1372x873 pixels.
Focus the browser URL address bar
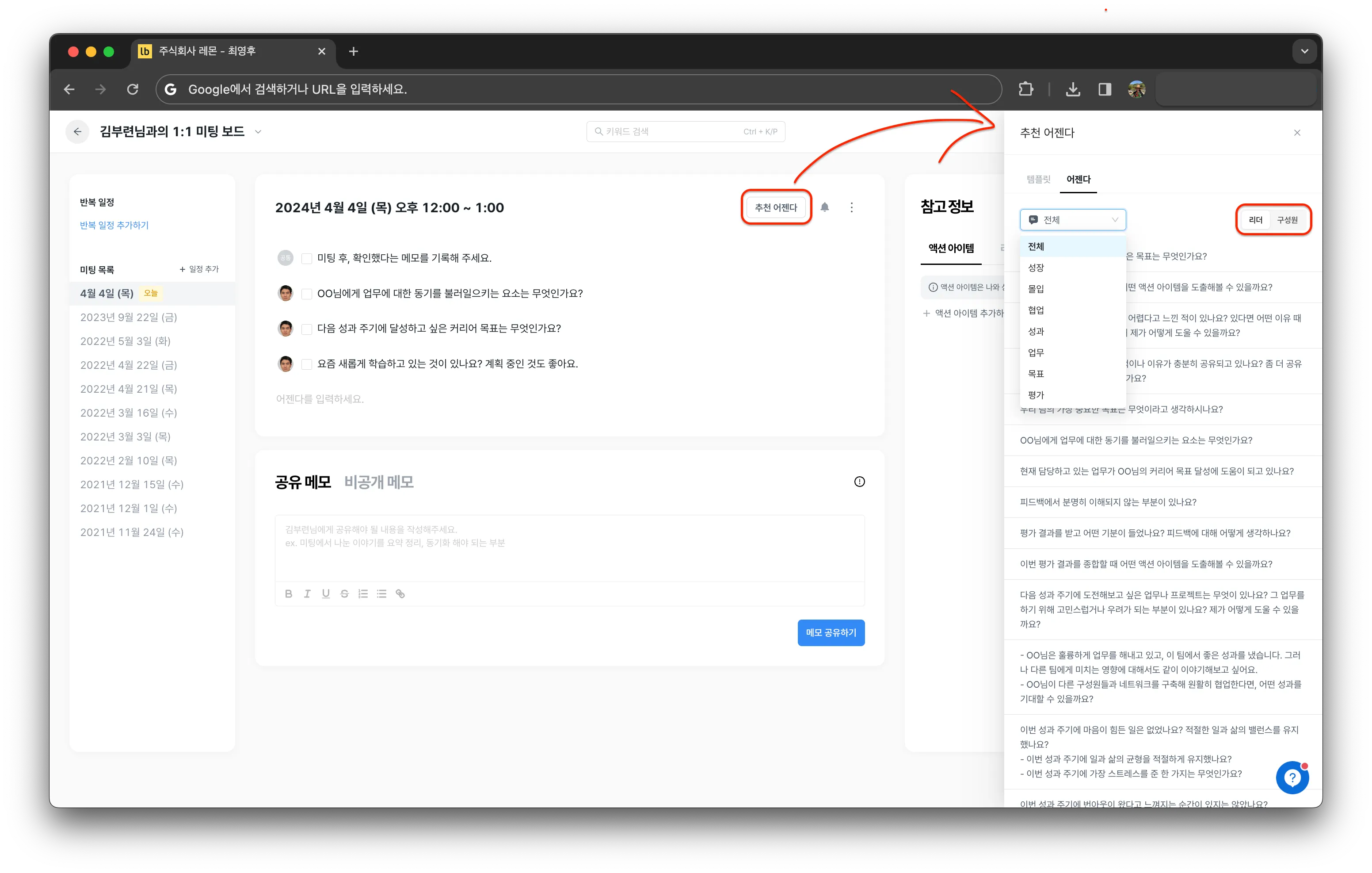coord(578,89)
